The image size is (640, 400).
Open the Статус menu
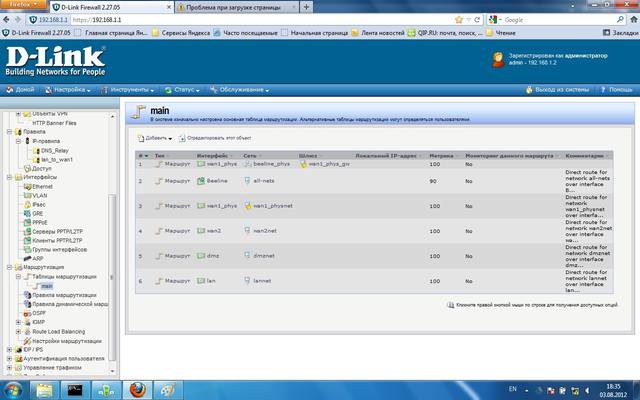[182, 90]
